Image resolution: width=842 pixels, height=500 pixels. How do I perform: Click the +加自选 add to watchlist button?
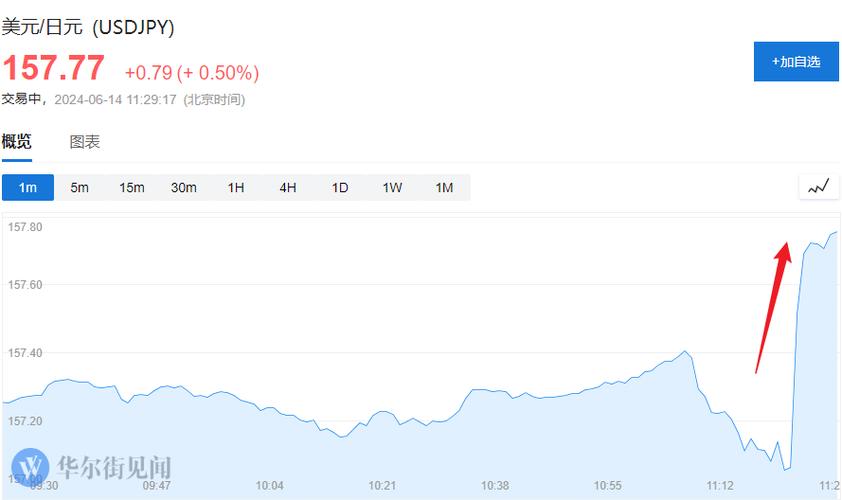[x=796, y=62]
